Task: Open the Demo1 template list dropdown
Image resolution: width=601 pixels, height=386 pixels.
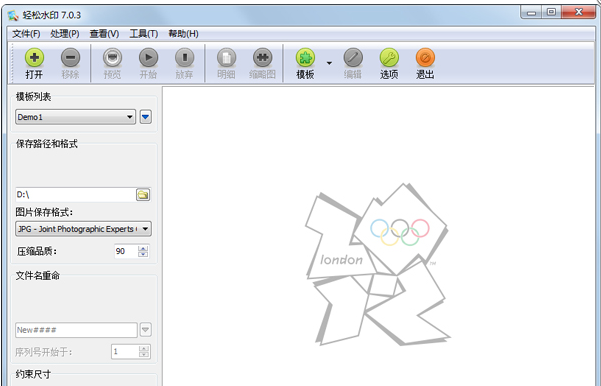Action: click(76, 117)
